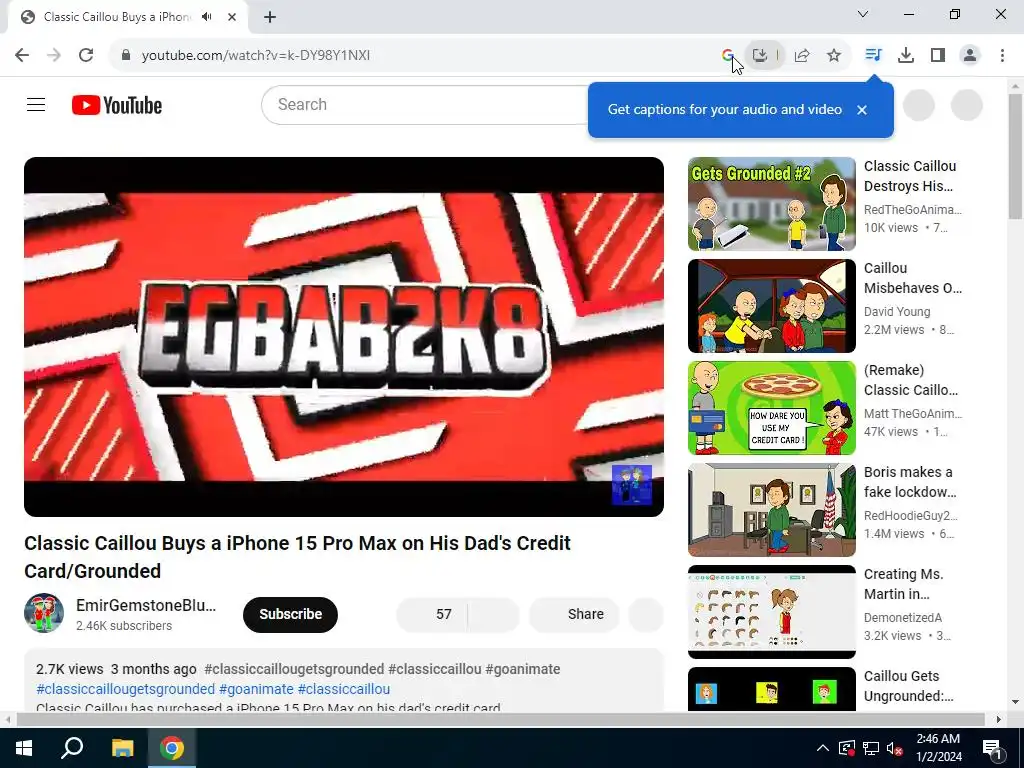Click the horizontal page scrollbar
The height and width of the screenshot is (768, 1024).
coord(500,719)
